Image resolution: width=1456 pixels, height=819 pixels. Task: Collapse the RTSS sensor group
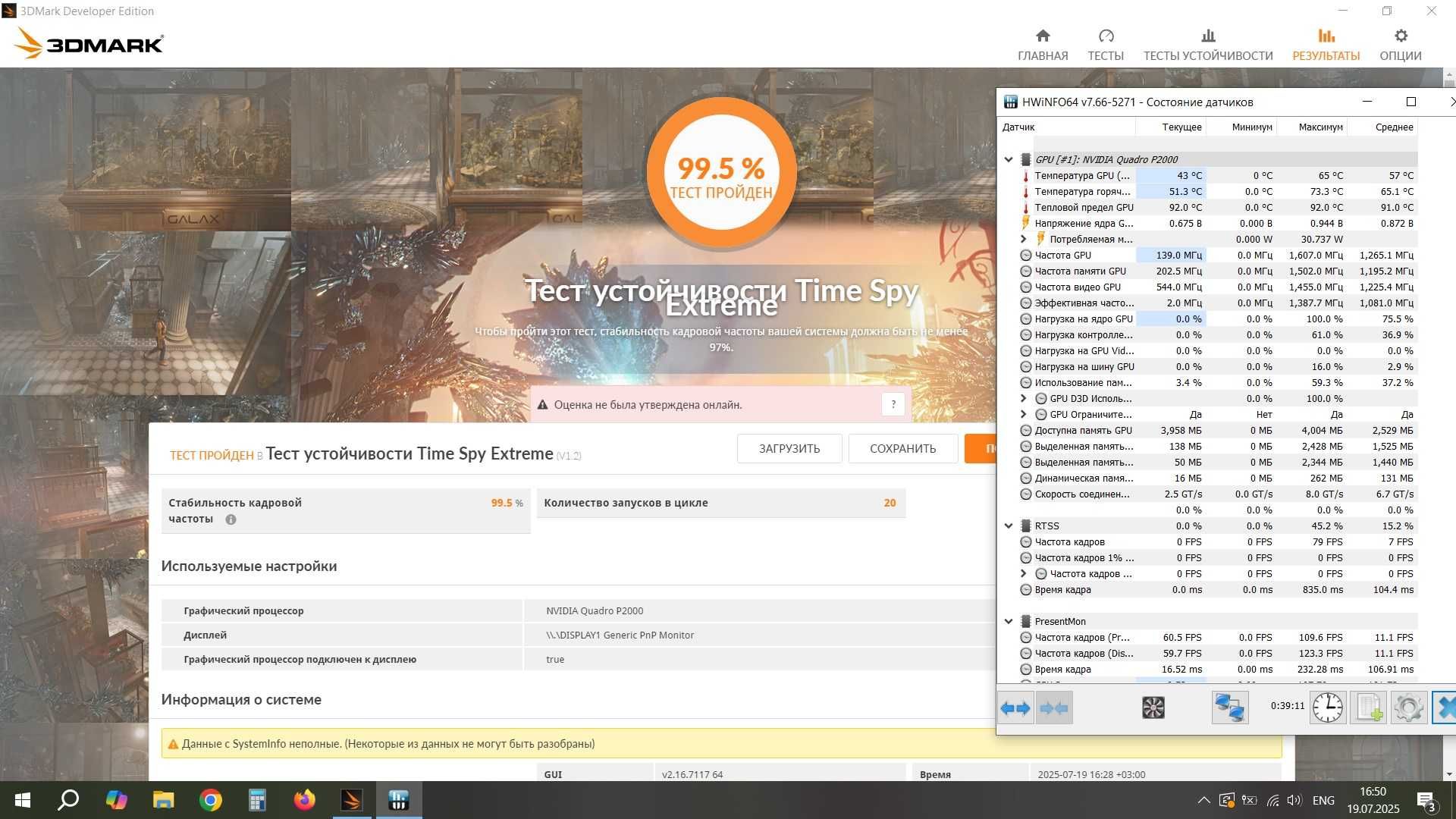(1009, 526)
